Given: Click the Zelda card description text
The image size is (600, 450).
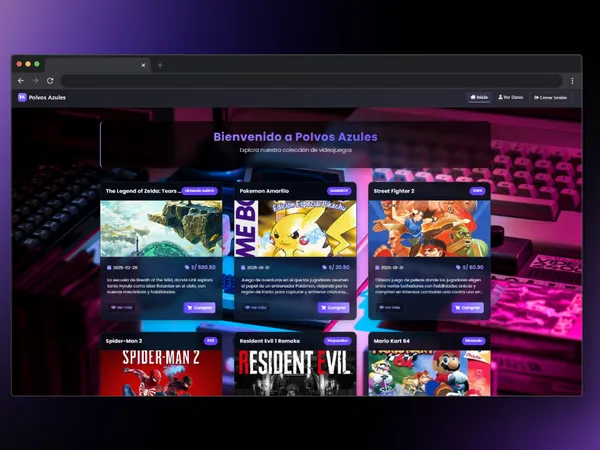Looking at the screenshot, I should point(160,286).
